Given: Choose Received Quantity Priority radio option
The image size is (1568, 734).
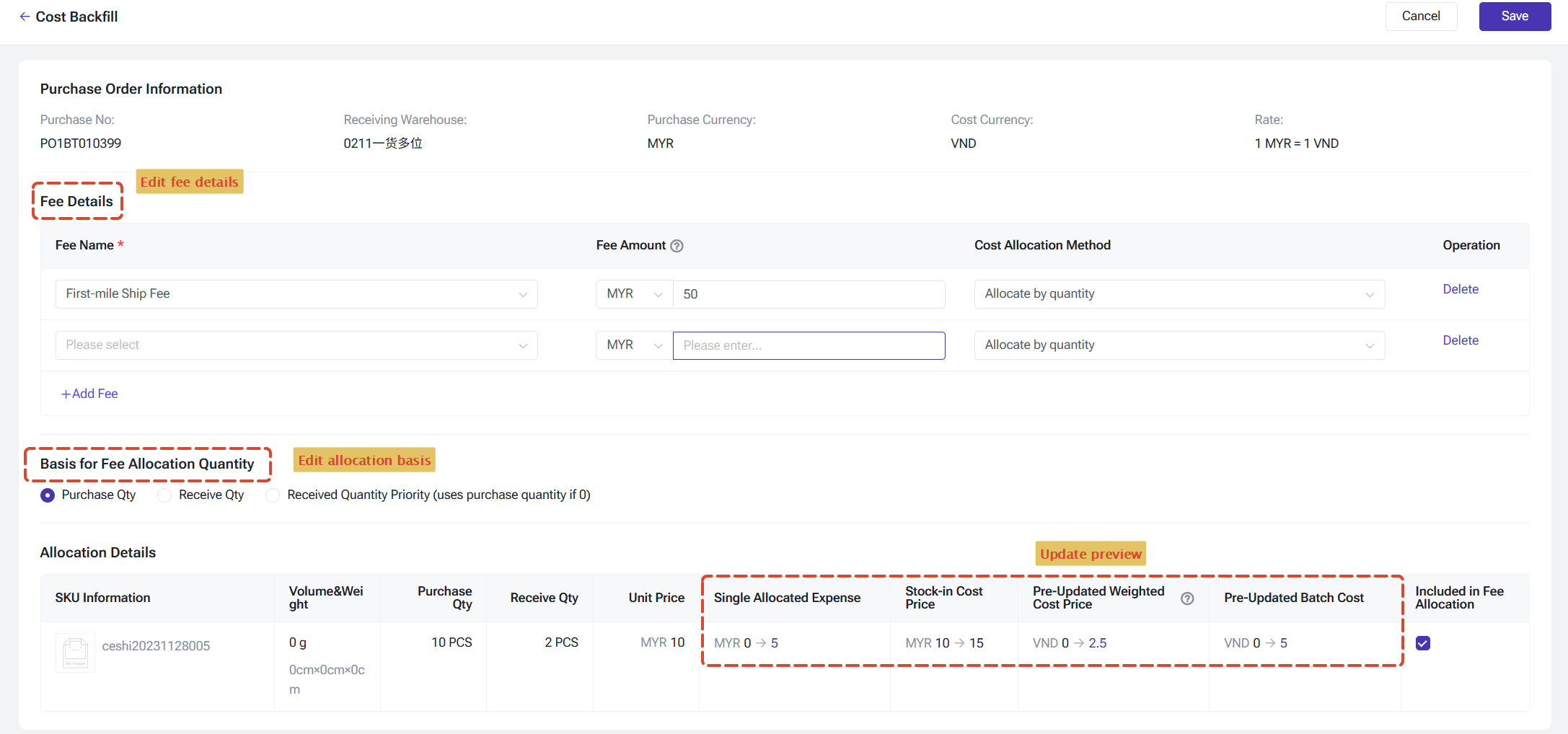Looking at the screenshot, I should tap(273, 495).
